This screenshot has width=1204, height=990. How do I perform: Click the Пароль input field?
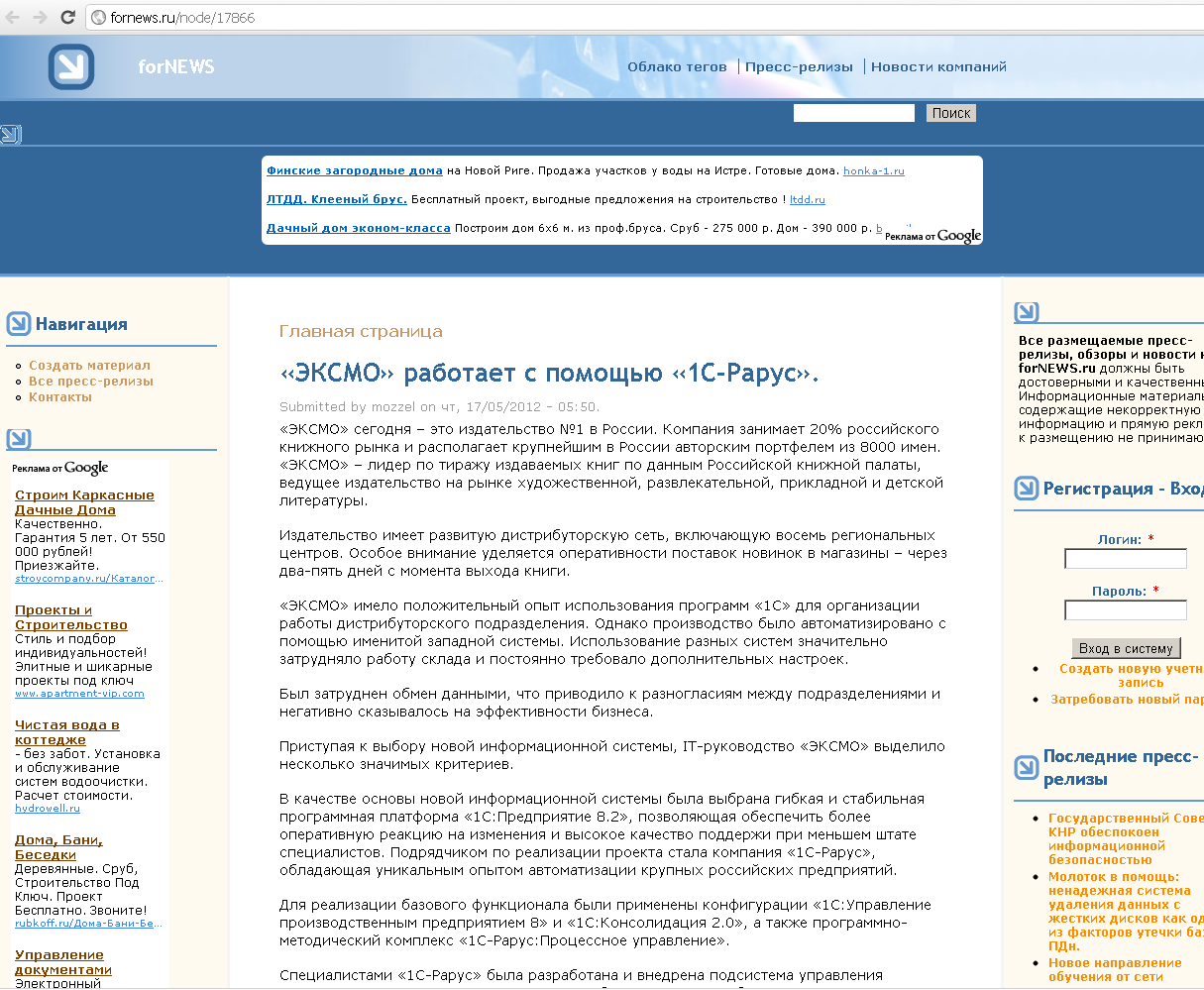click(x=1126, y=610)
